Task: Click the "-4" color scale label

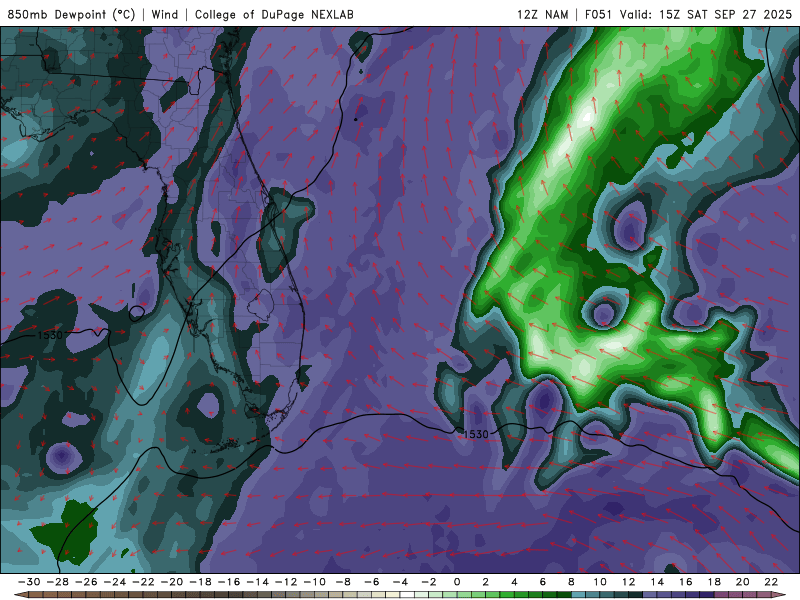Action: coord(400,582)
